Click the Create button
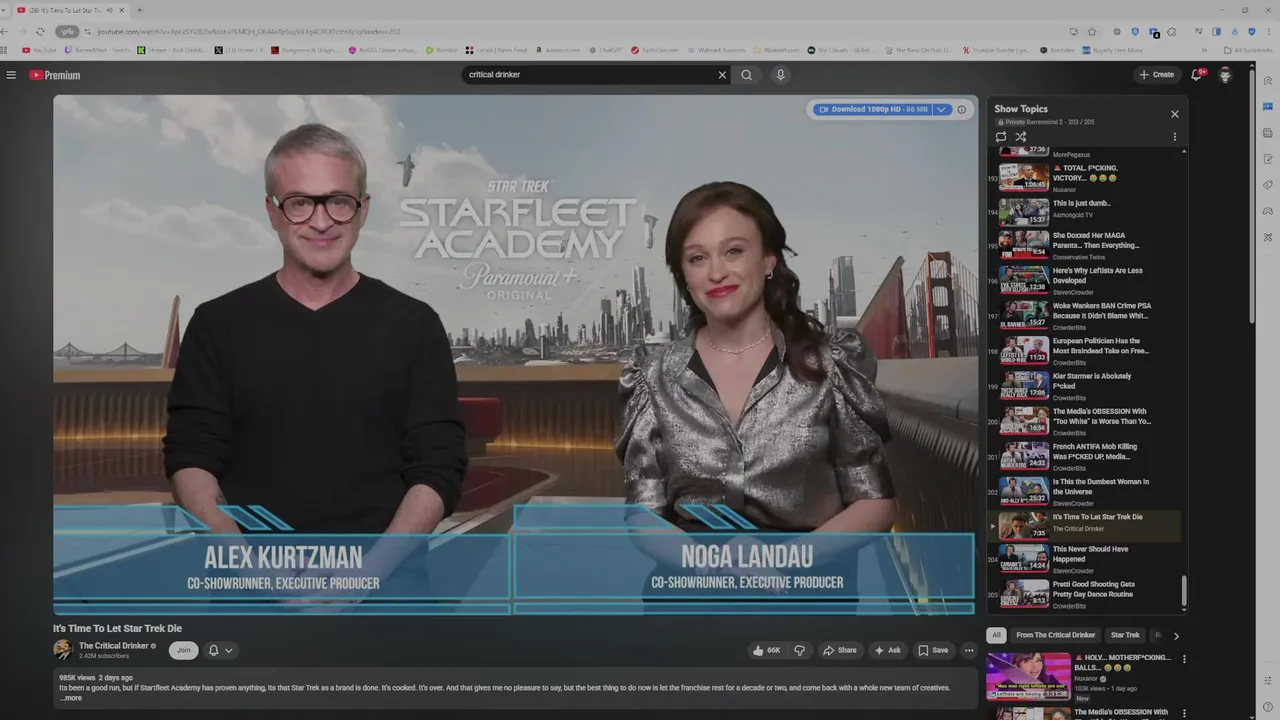This screenshot has width=1280, height=720. [1157, 75]
